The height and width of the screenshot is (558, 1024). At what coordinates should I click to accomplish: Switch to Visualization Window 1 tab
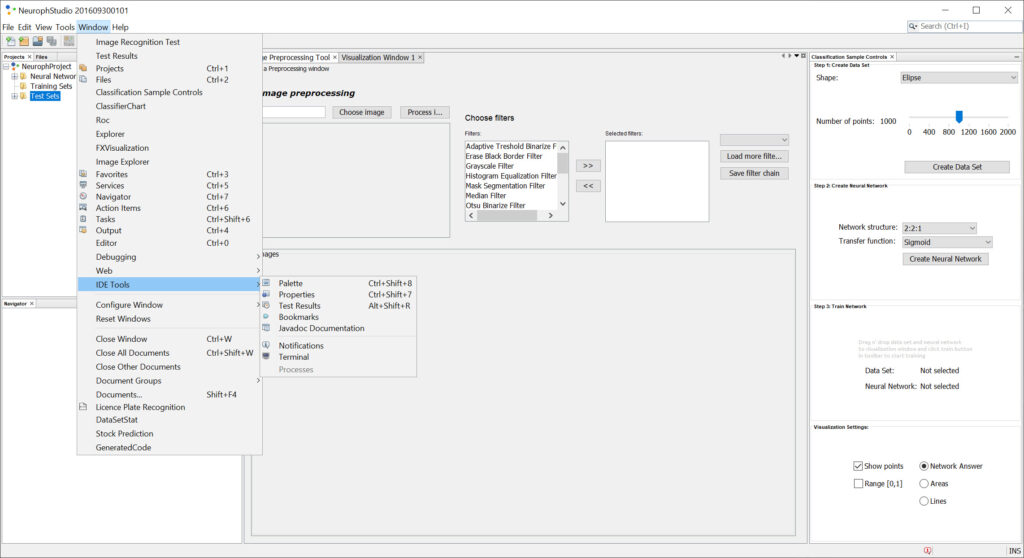[x=381, y=57]
